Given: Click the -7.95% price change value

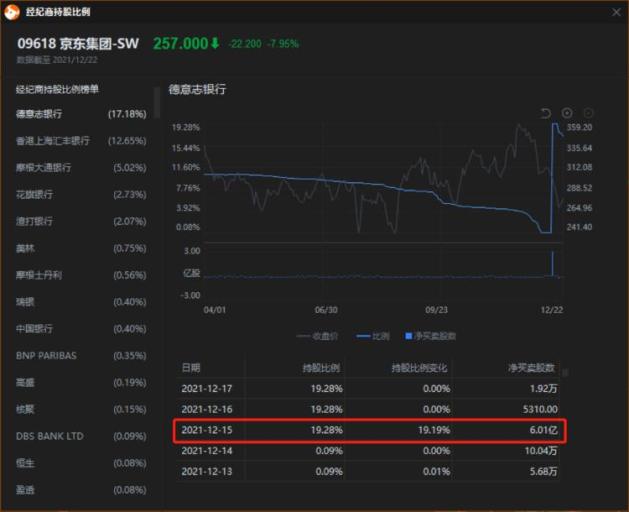Looking at the screenshot, I should [284, 44].
